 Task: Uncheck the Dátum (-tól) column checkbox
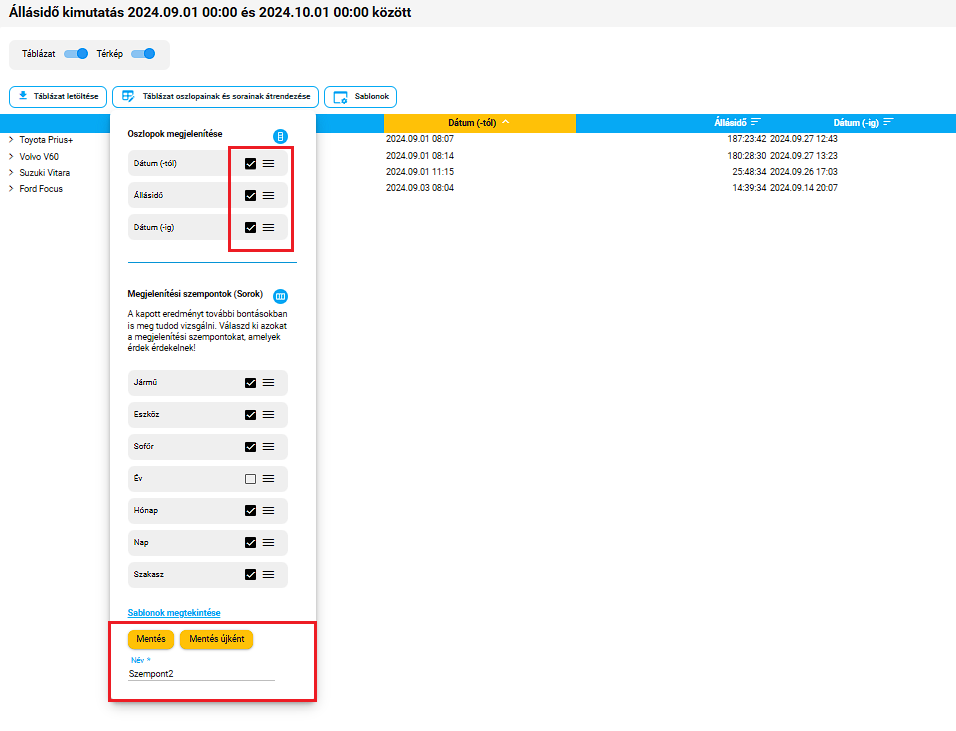tap(250, 163)
